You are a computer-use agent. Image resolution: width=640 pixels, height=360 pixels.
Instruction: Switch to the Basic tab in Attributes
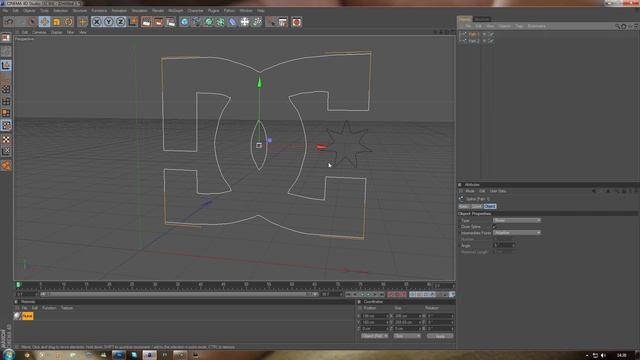[x=464, y=207]
